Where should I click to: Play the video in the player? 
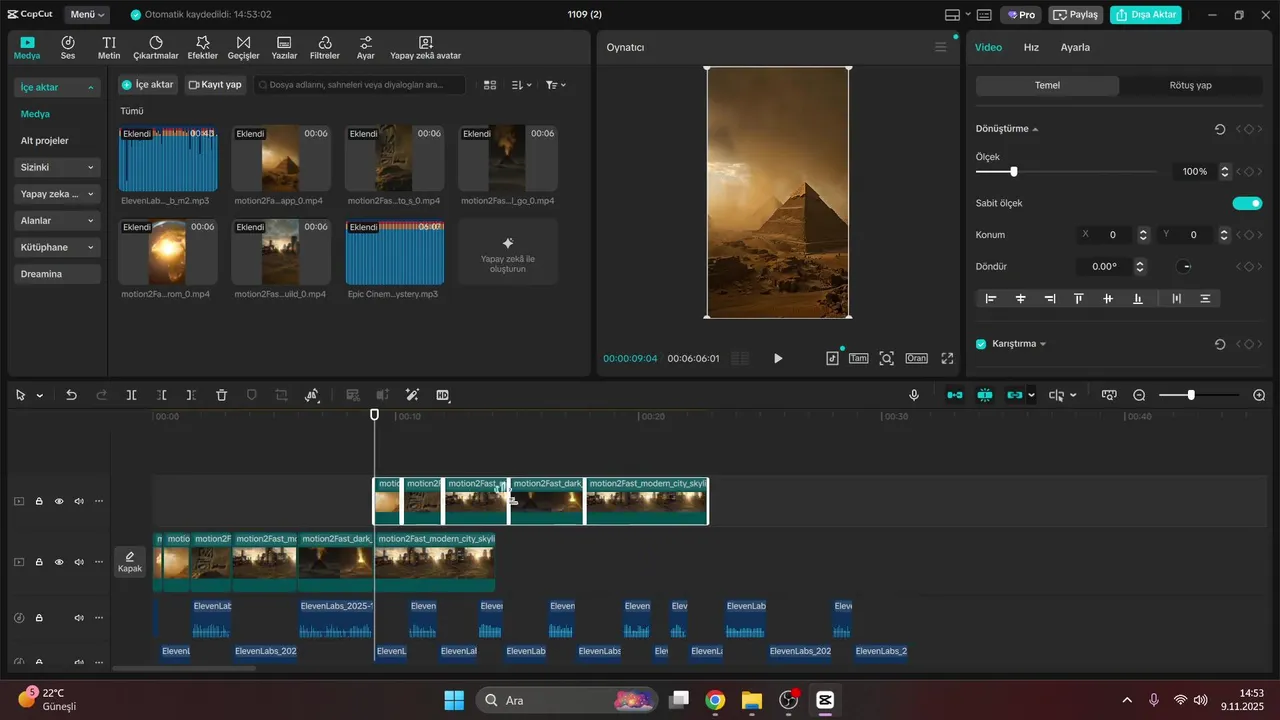pos(778,358)
